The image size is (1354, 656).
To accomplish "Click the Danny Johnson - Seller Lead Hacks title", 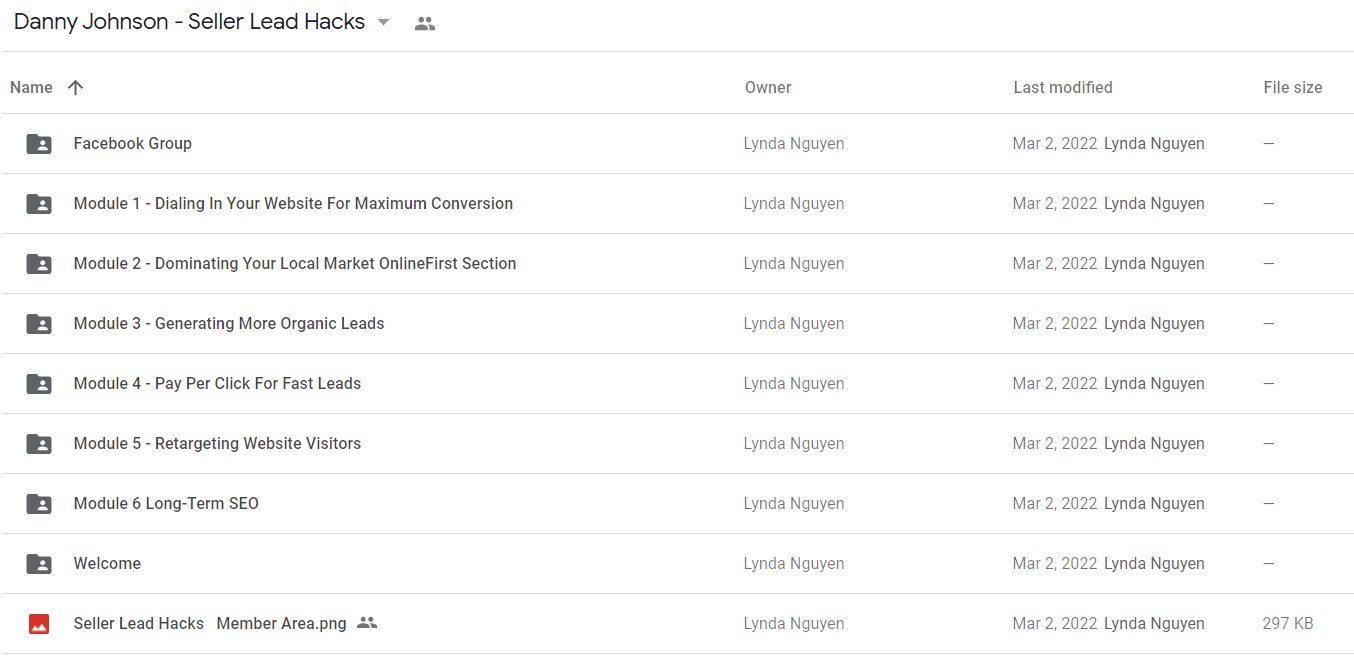I will (x=189, y=22).
